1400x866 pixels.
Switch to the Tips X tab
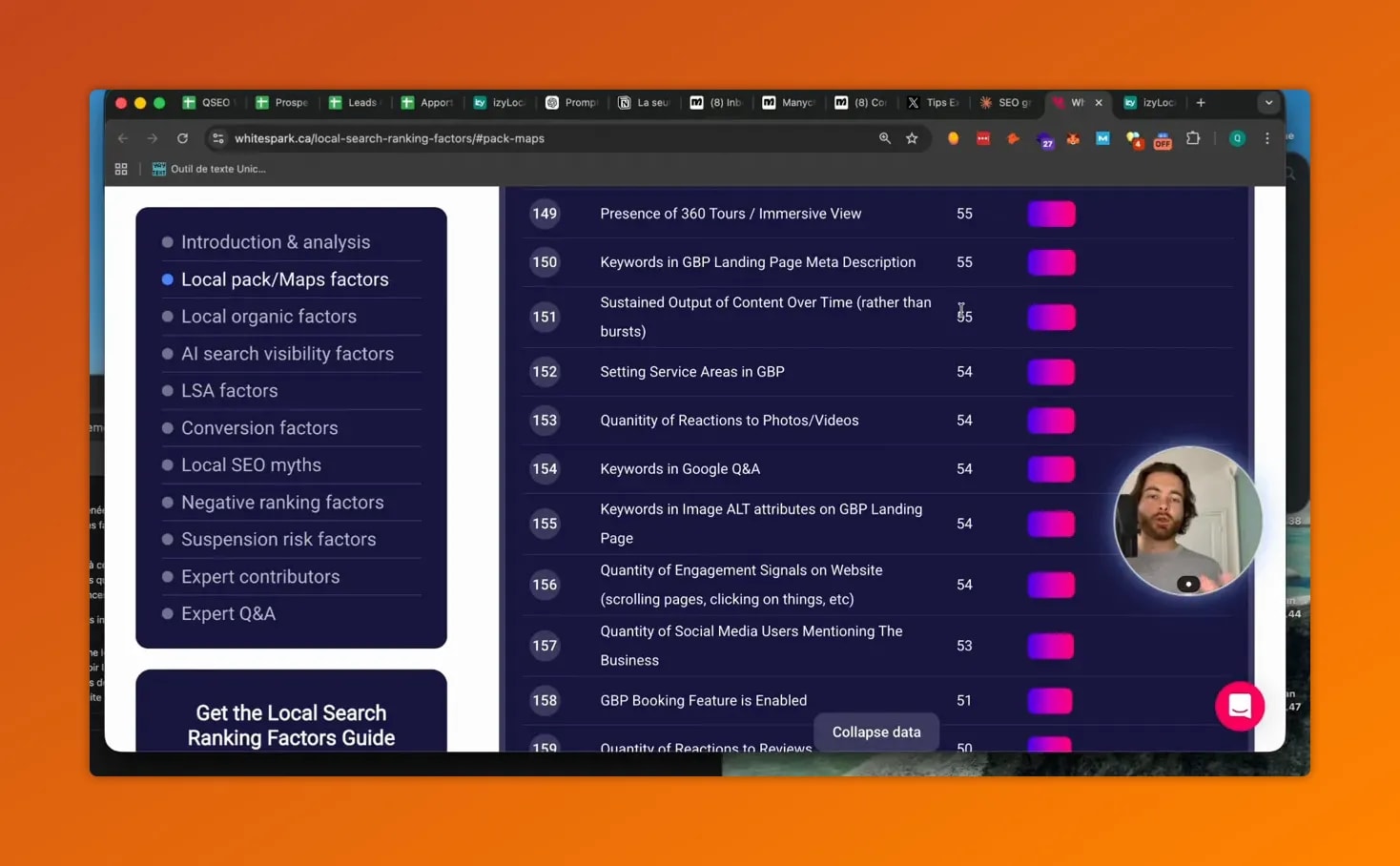coord(933,103)
